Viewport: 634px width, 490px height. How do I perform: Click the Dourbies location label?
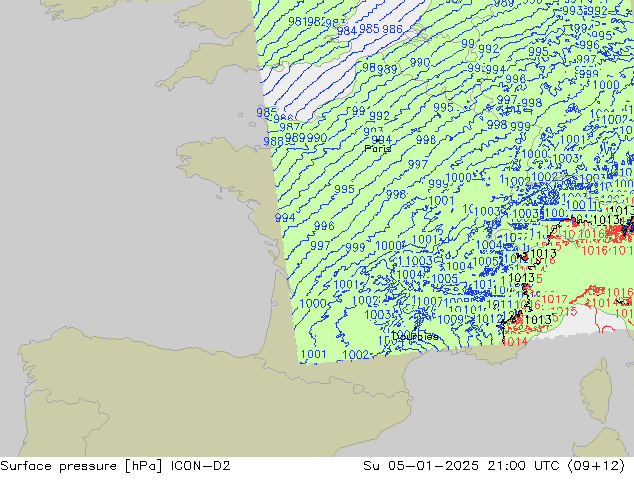tap(415, 336)
